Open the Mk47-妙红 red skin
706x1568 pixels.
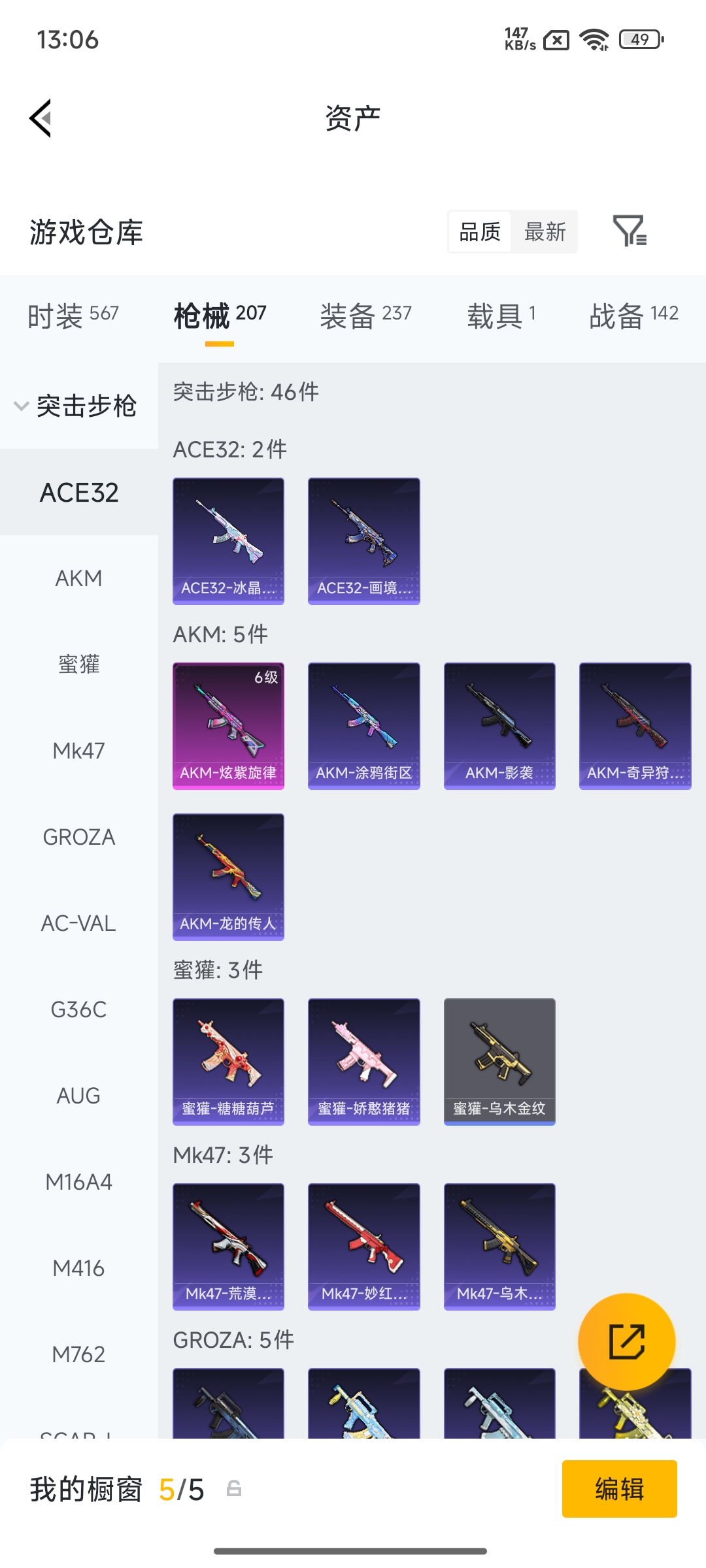364,1247
